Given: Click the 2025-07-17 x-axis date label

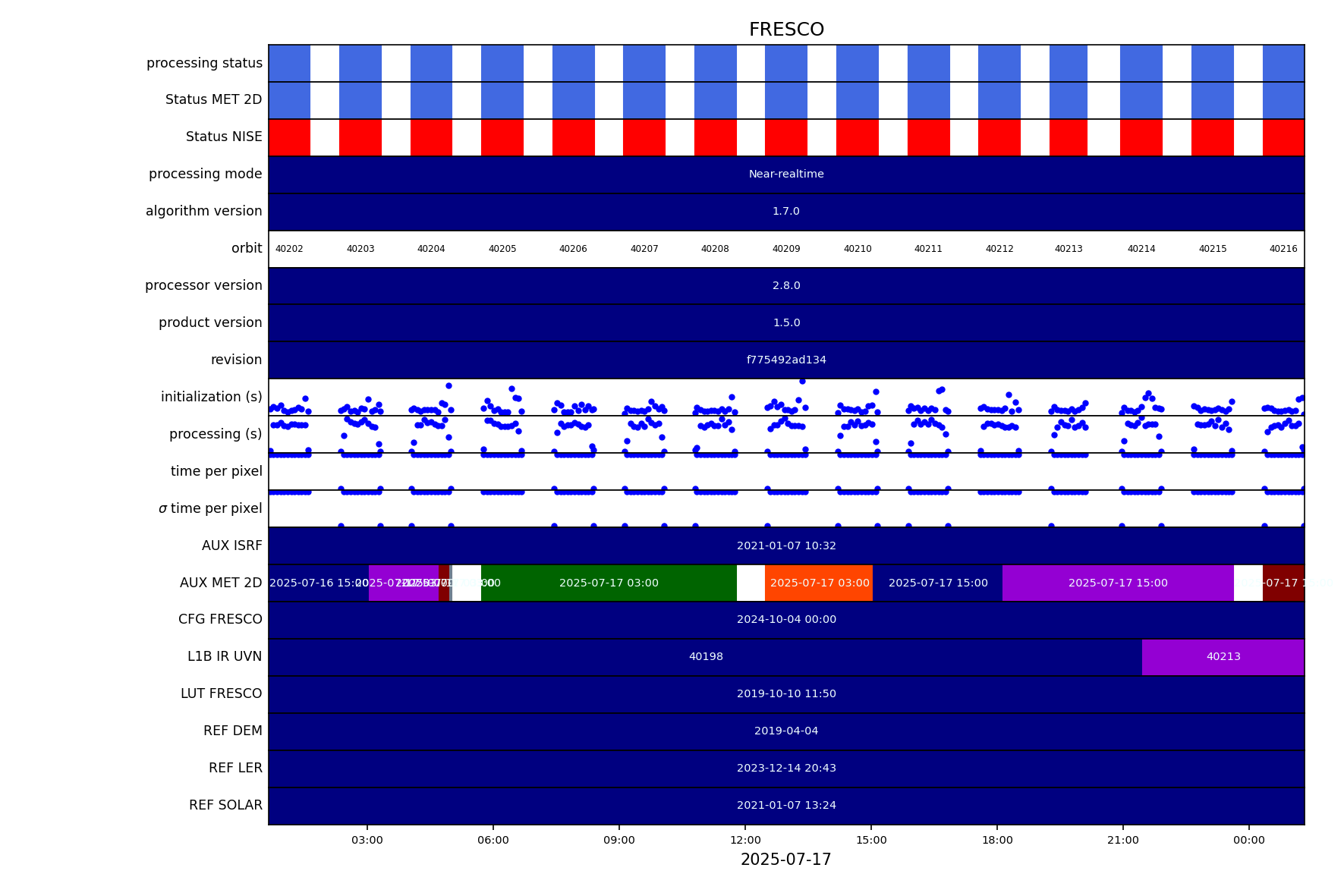Looking at the screenshot, I should click(x=786, y=860).
